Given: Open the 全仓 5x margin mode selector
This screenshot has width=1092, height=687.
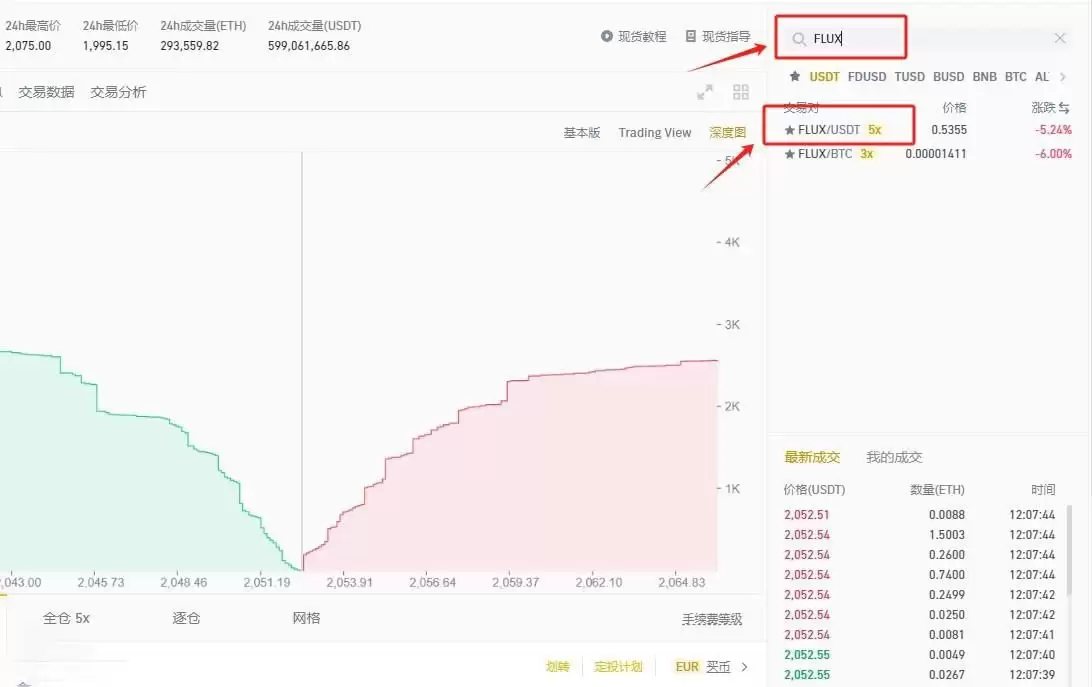Looking at the screenshot, I should (65, 619).
